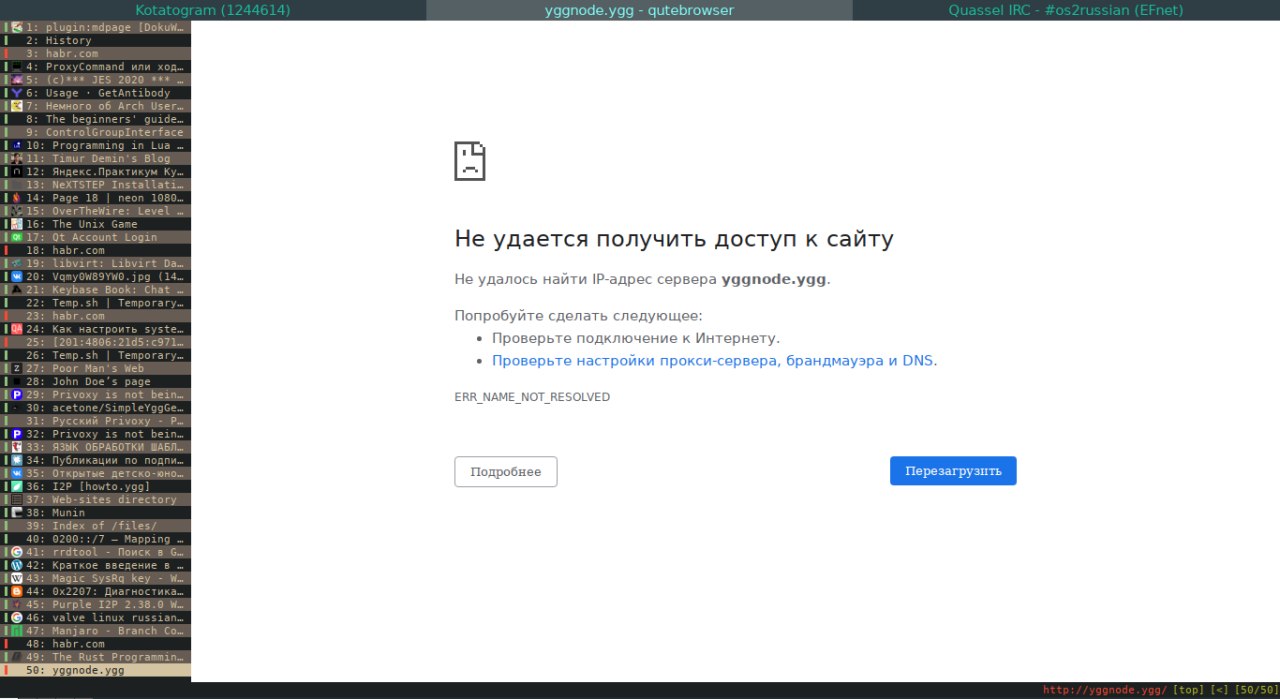The width and height of the screenshot is (1280, 699).
Task: Click the Privoxy P favicon on tab 29
Action: coord(17,394)
